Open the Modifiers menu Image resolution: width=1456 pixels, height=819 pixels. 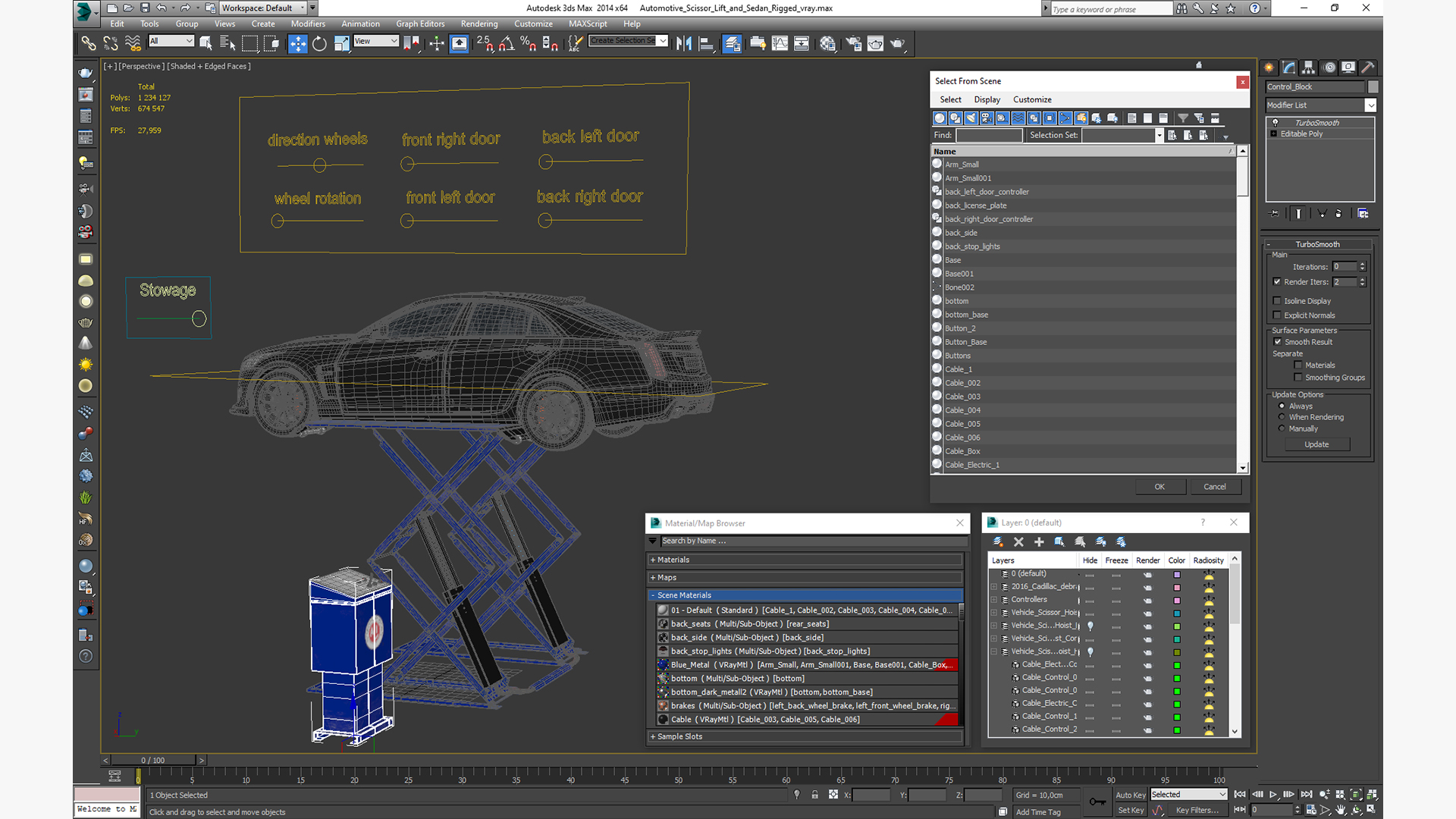308,24
